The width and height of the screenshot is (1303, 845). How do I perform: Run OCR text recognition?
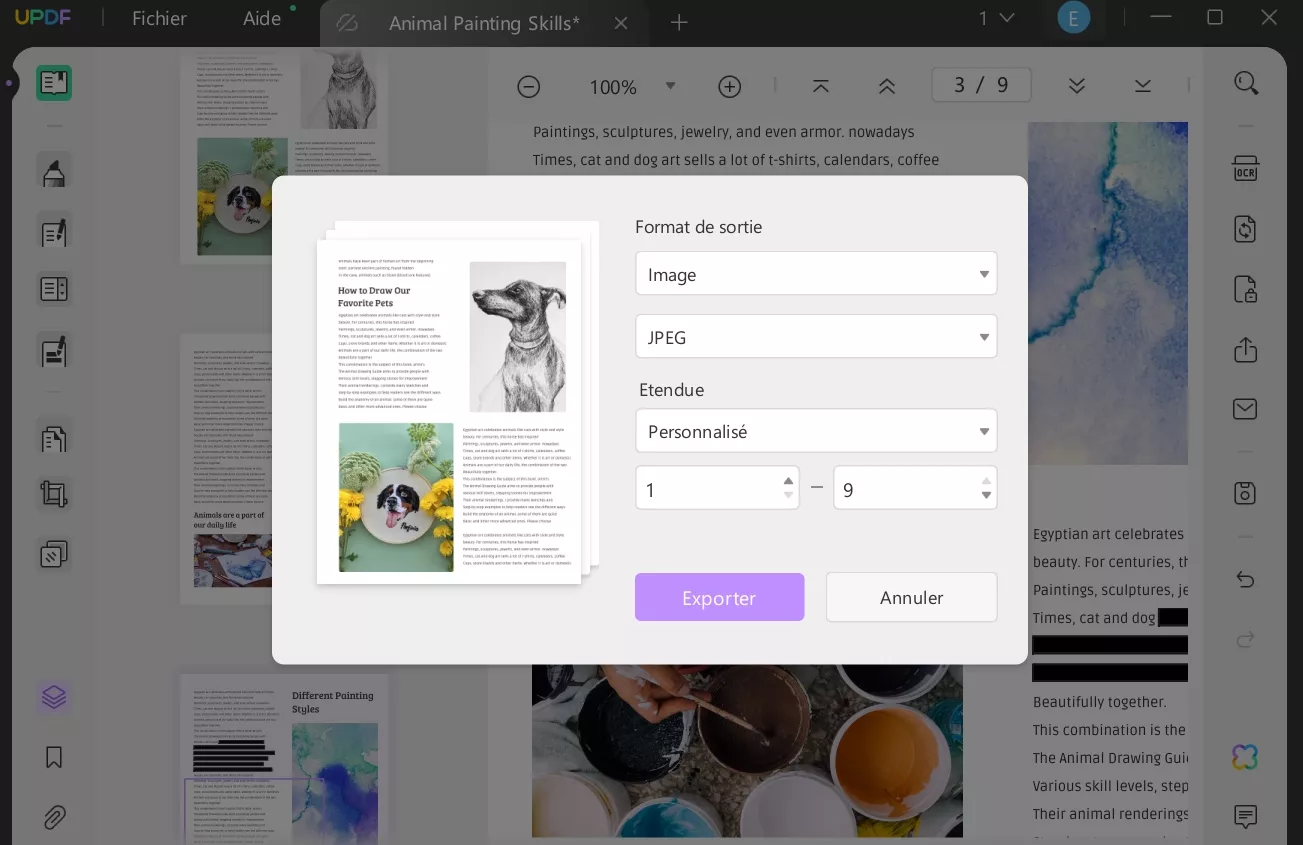click(1245, 169)
